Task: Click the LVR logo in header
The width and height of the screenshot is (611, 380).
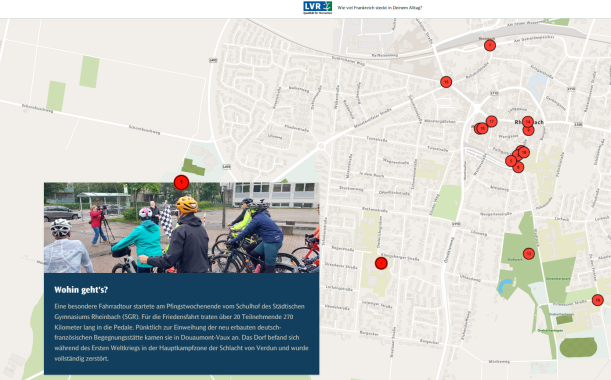Action: pos(318,7)
